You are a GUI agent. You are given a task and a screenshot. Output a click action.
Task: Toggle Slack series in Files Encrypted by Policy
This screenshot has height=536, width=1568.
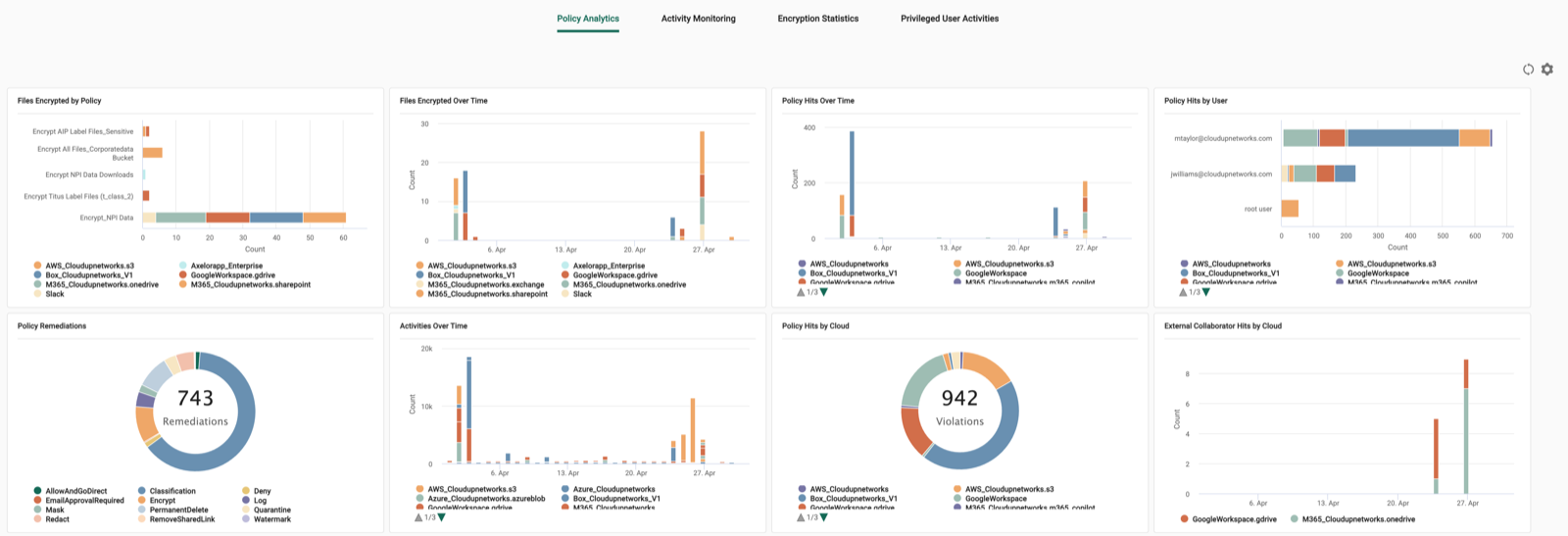49,294
